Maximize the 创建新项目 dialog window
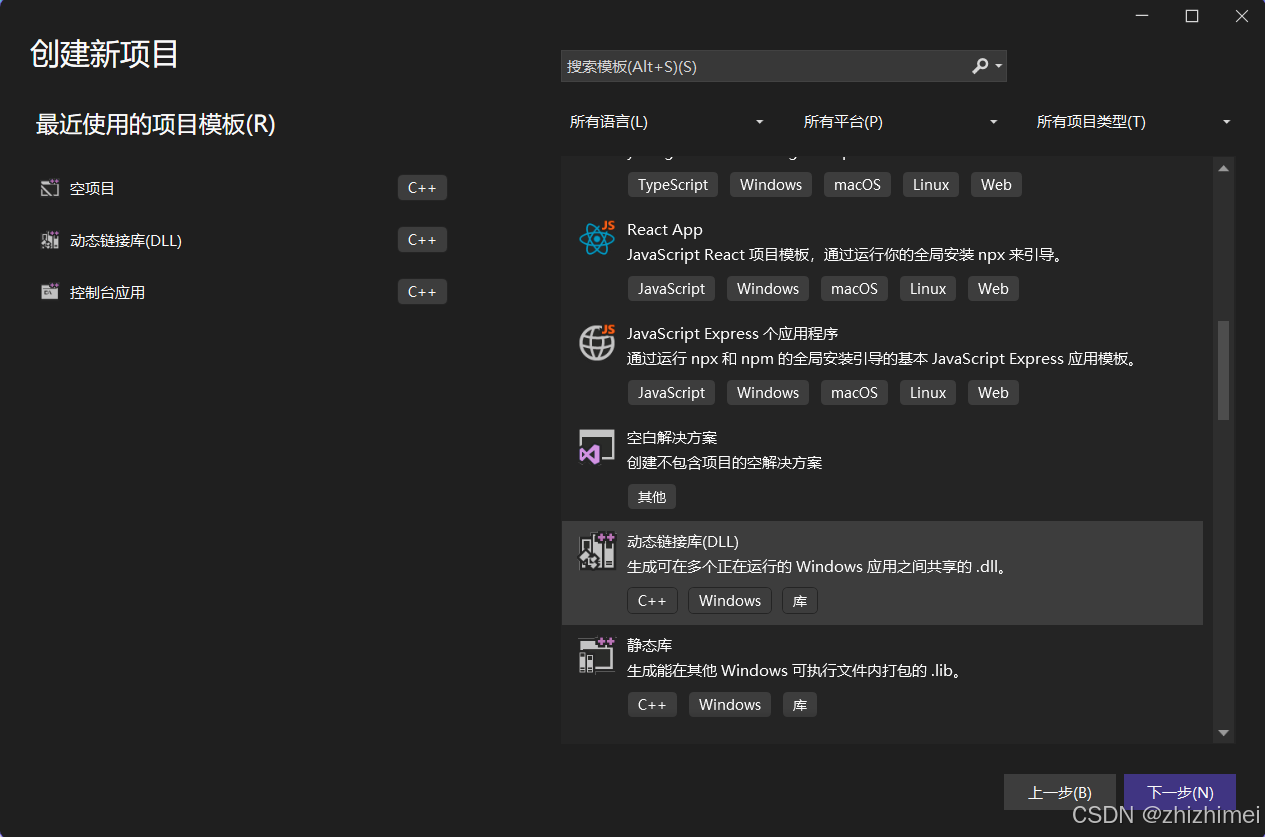The width and height of the screenshot is (1265, 837). (1192, 16)
